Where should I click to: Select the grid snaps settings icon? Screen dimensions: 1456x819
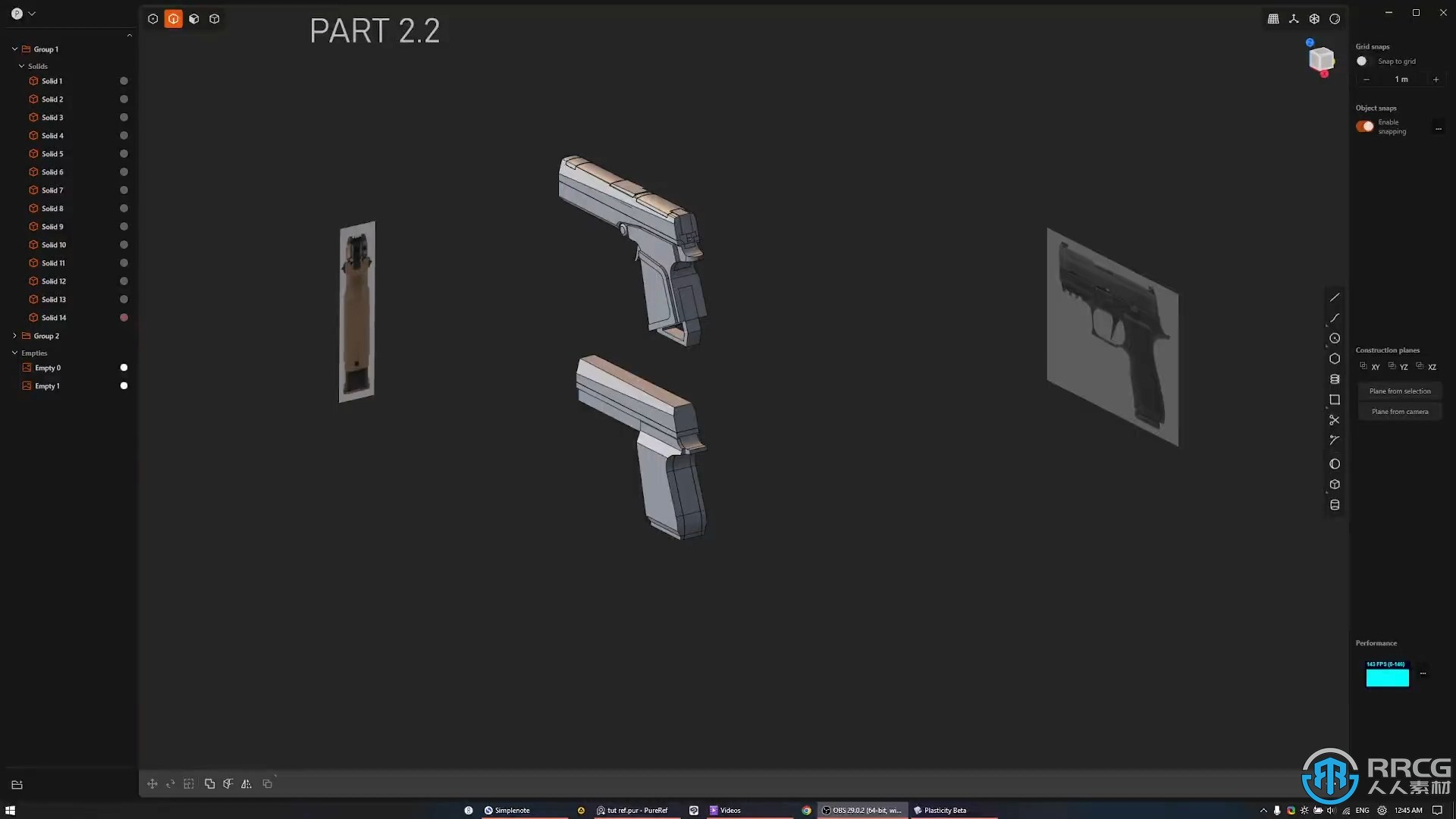pyautogui.click(x=1273, y=18)
